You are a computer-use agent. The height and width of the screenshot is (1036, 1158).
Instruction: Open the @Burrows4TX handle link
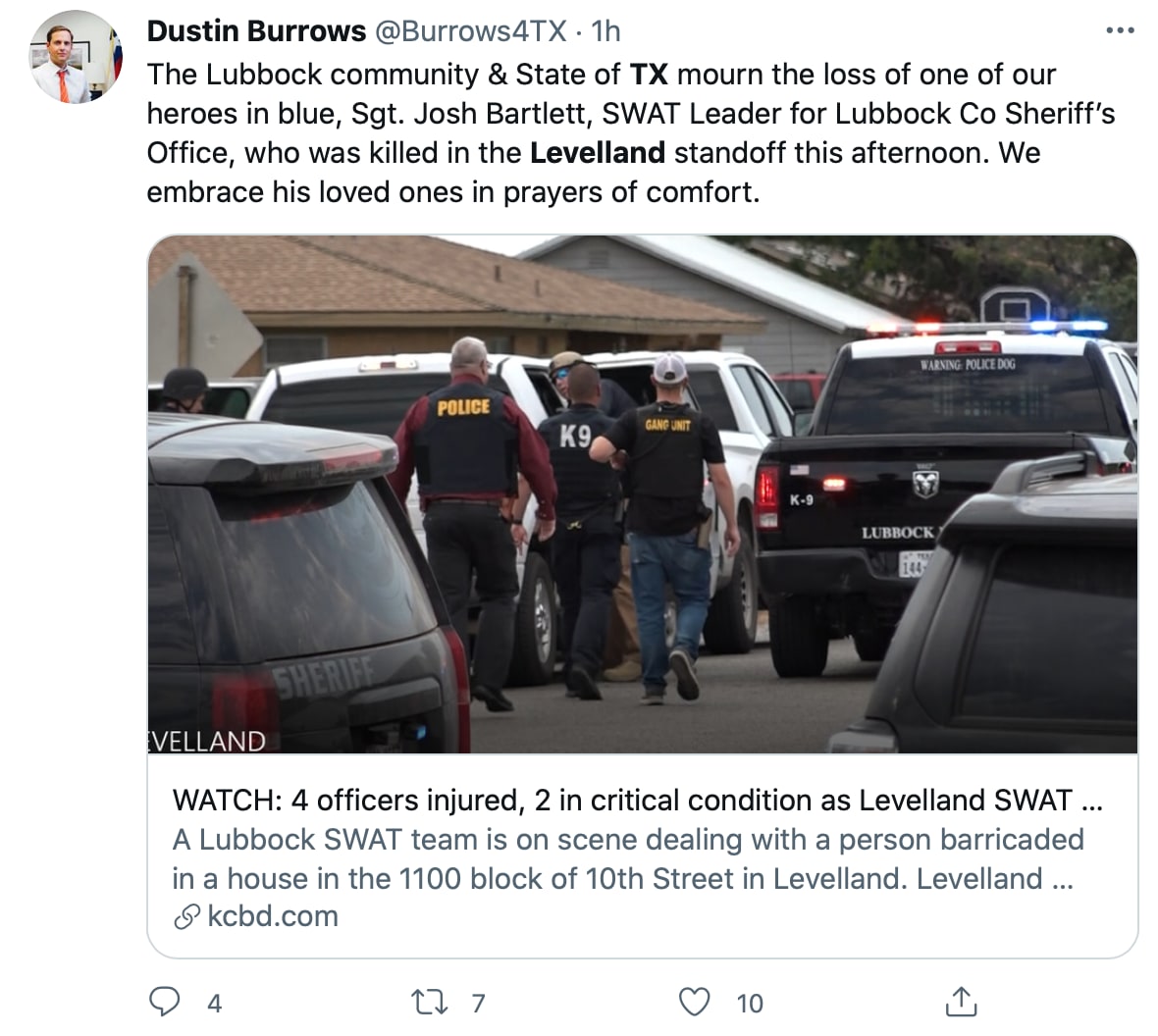(x=471, y=31)
